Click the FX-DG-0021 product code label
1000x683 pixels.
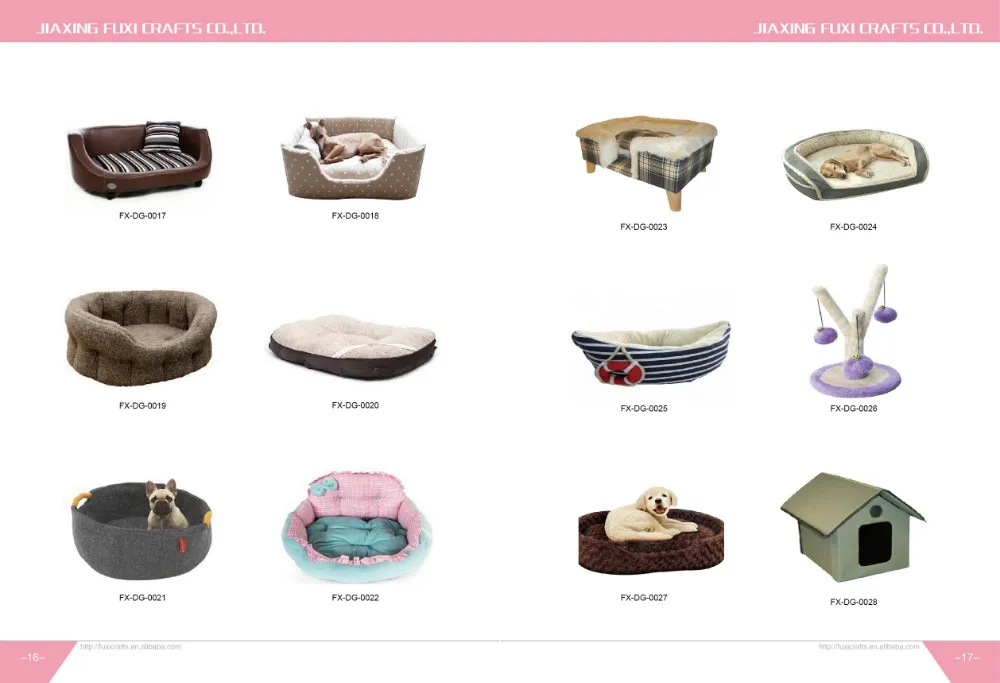(x=142, y=598)
